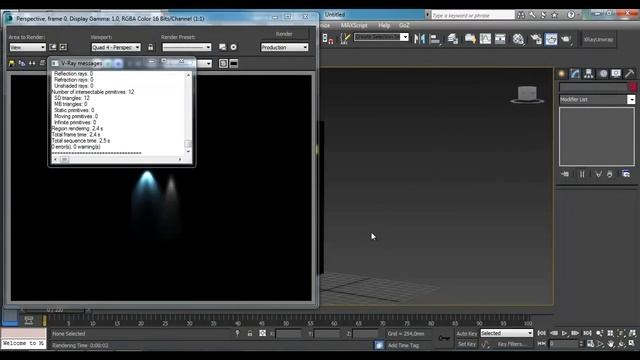Click Save Image icon in render window

[11, 63]
